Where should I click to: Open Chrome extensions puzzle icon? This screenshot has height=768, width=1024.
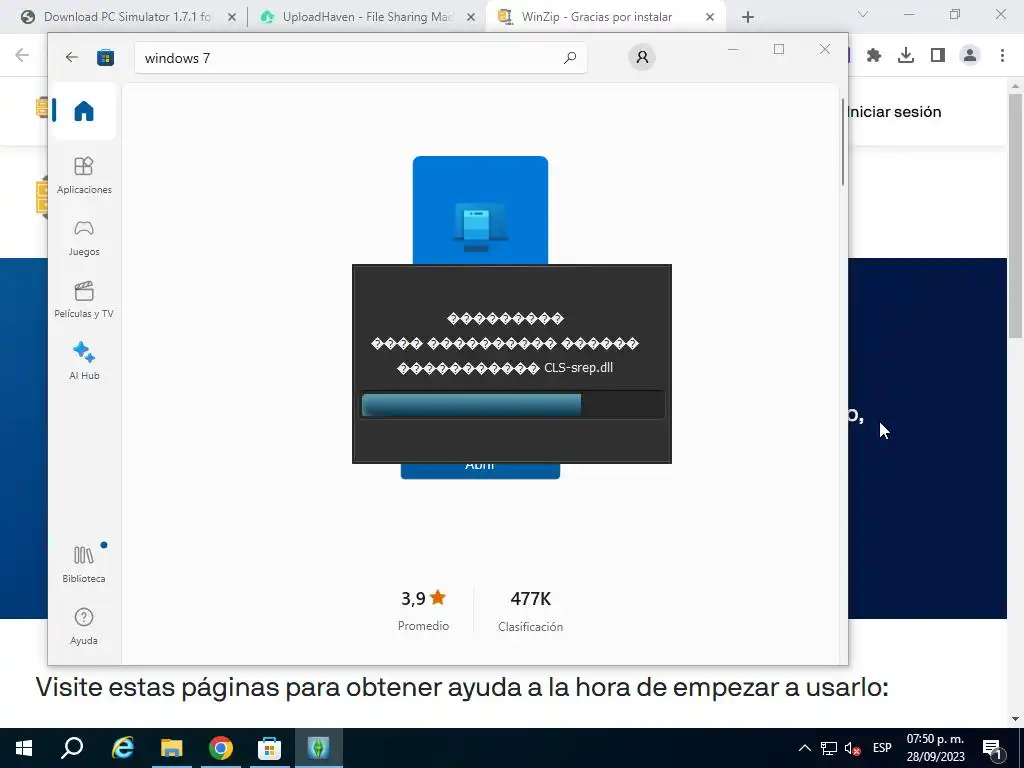874,56
